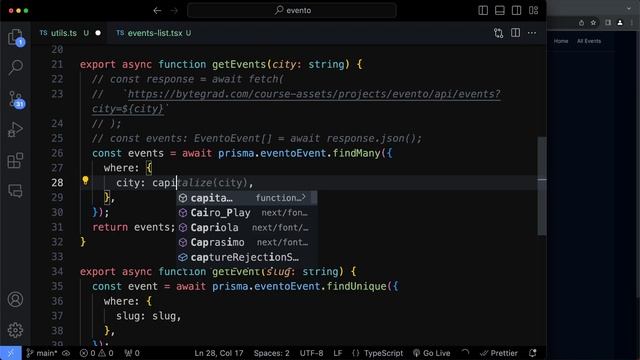Image resolution: width=640 pixels, height=360 pixels.
Task: Select the captureRejectionSymbol suggestion
Action: [247, 257]
